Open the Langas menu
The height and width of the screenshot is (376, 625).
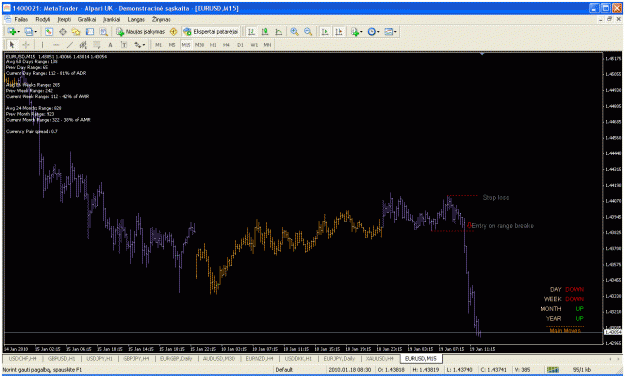point(136,19)
